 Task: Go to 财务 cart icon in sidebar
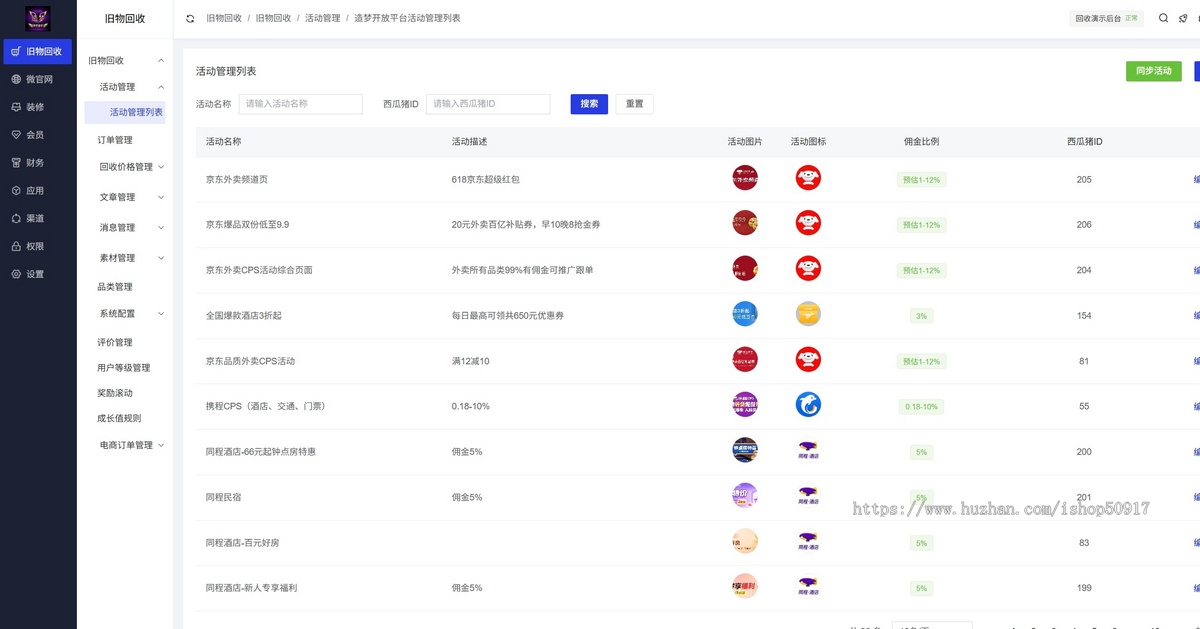coord(16,162)
